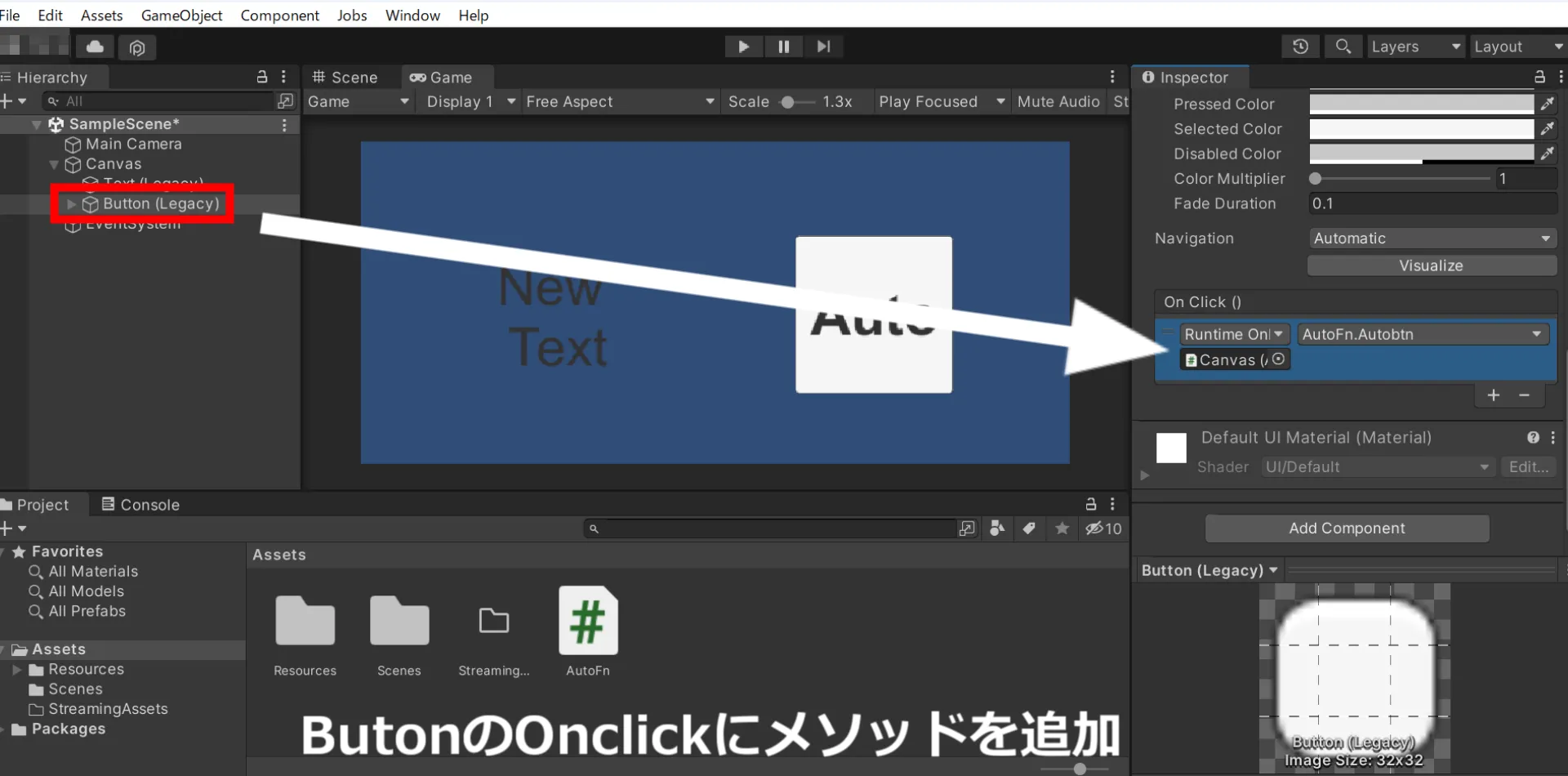Lock the Hierarchy panel
Screen dimensions: 1568x776
click(x=262, y=77)
